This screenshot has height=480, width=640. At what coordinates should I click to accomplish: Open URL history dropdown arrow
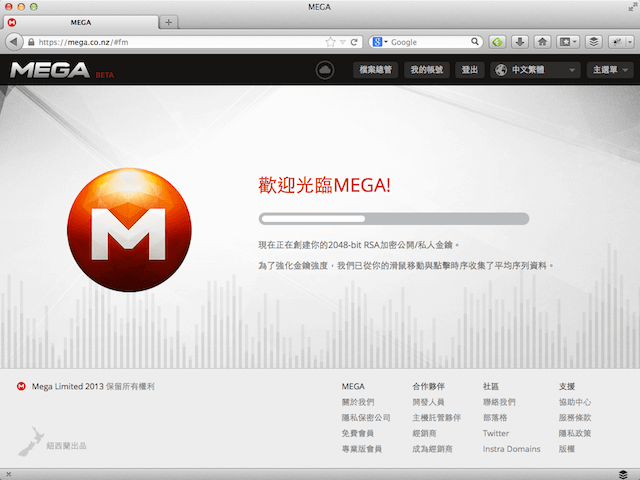pos(343,42)
